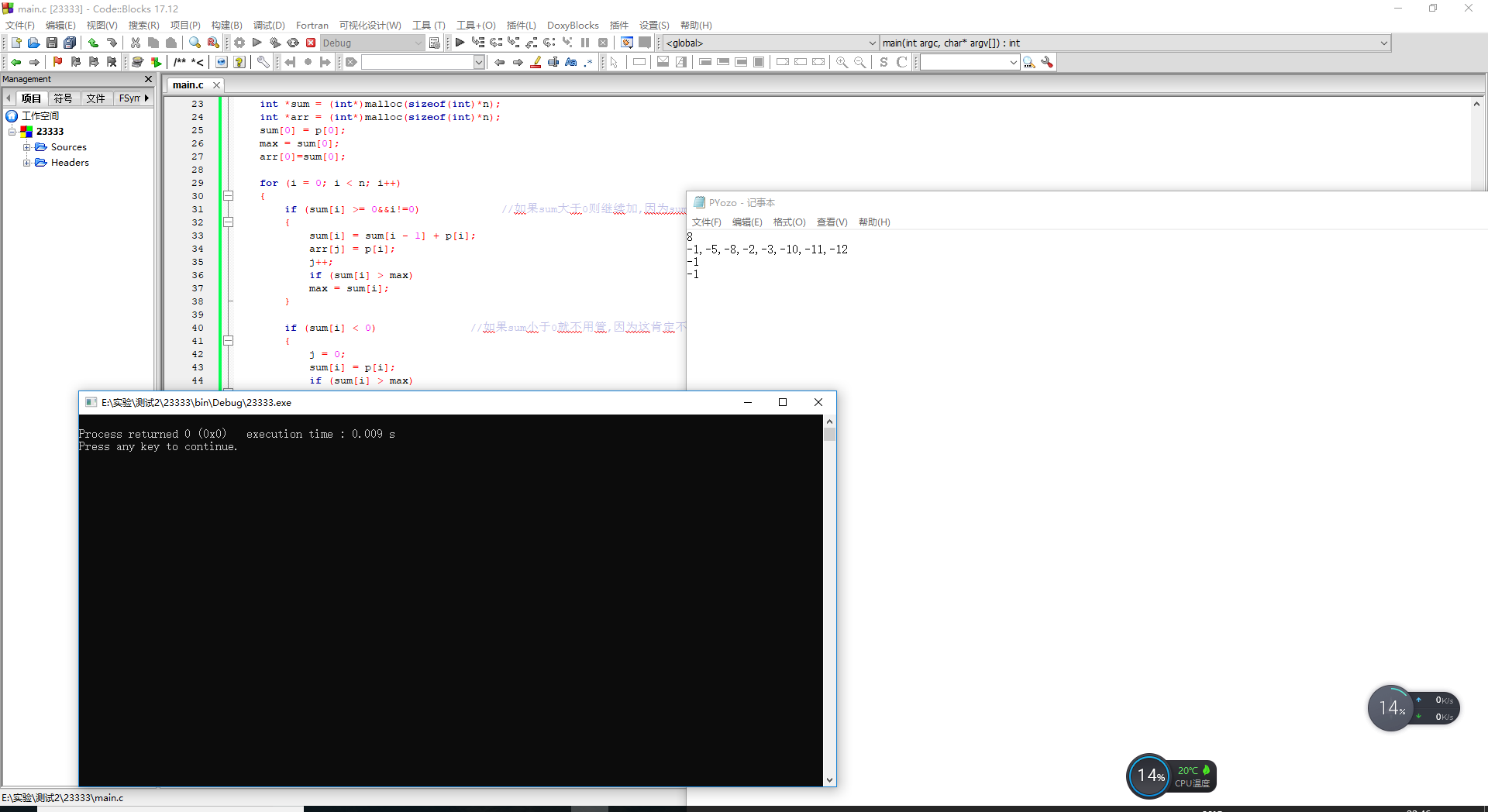Screen dimensions: 1488x812
Task: Close the Management panel
Action: pyautogui.click(x=148, y=79)
